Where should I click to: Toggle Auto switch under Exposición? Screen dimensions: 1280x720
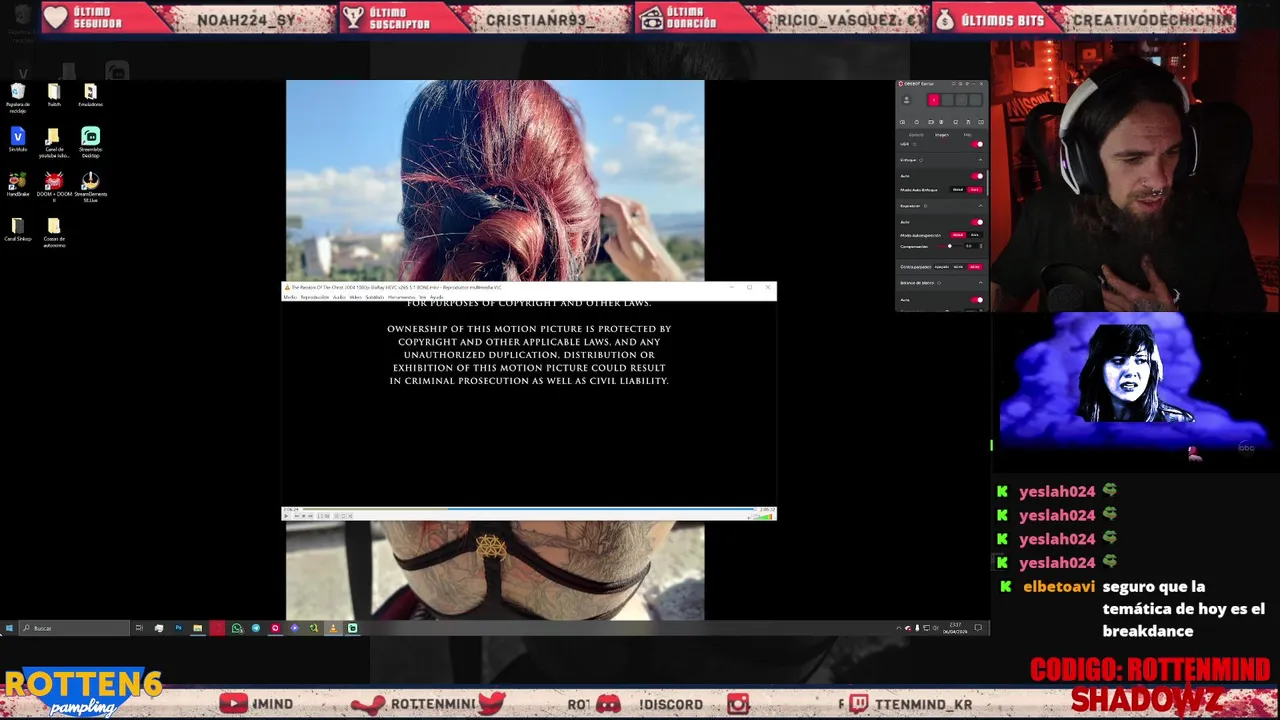pyautogui.click(x=977, y=222)
